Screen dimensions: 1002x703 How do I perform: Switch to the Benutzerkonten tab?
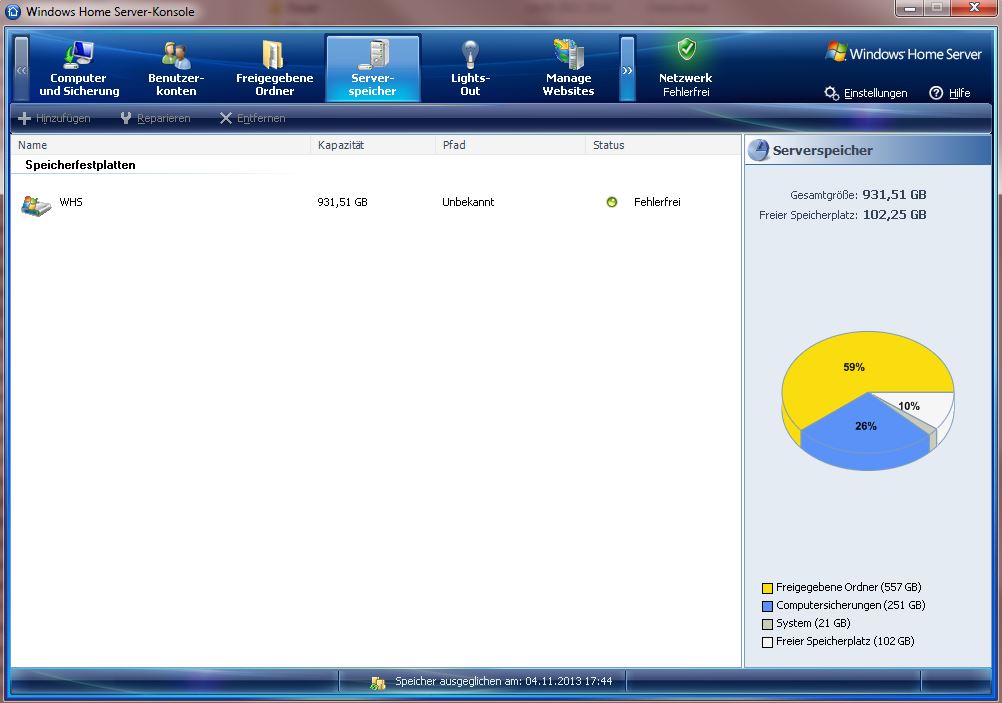(176, 68)
